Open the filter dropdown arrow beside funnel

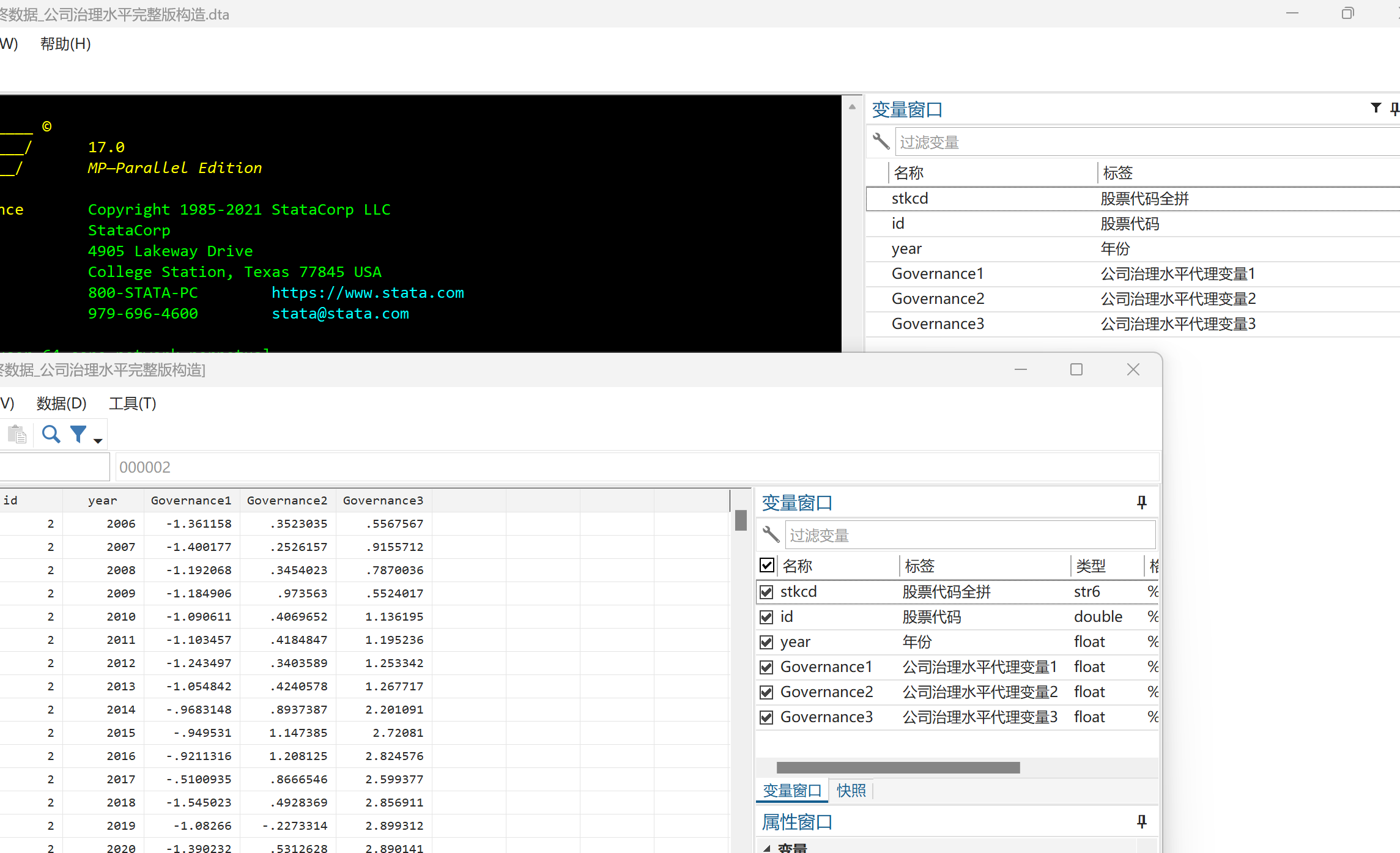(98, 440)
